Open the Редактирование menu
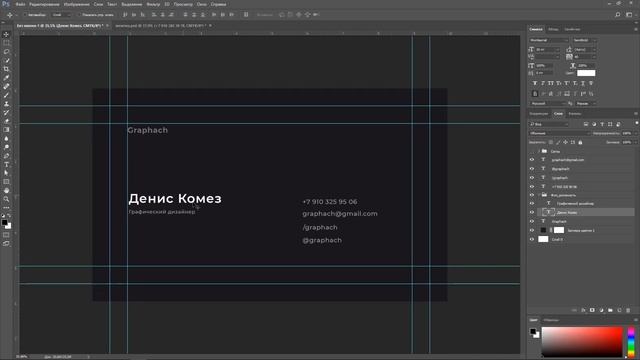The image size is (640, 360). 44,4
